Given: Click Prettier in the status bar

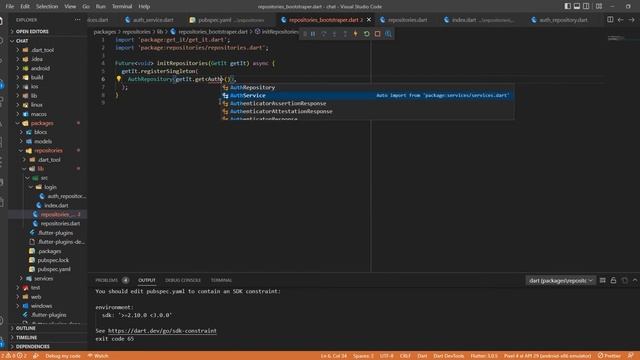Looking at the screenshot, I should point(609,356).
